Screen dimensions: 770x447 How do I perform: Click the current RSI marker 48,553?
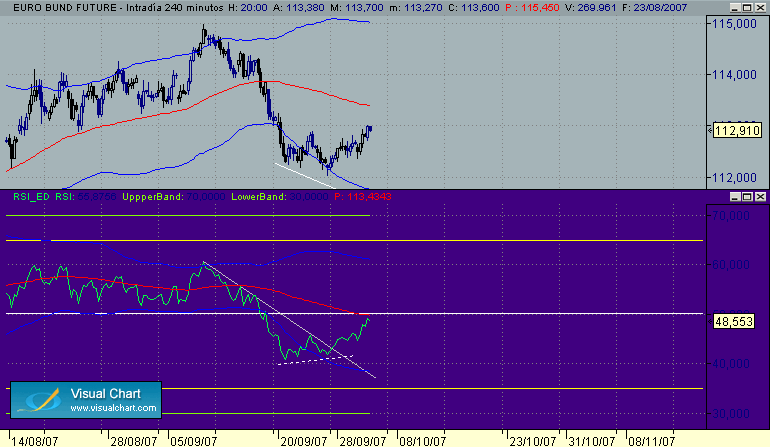[x=734, y=322]
